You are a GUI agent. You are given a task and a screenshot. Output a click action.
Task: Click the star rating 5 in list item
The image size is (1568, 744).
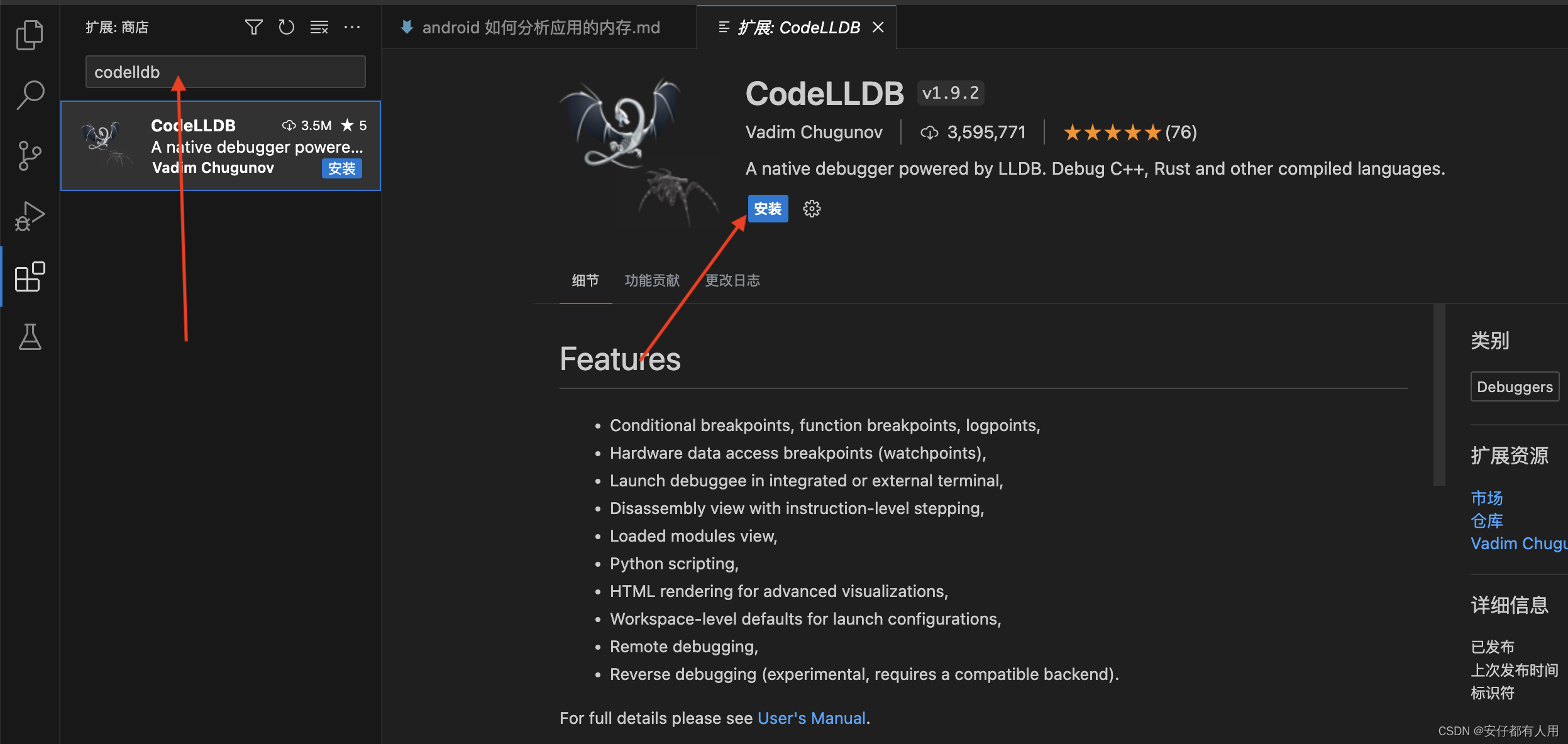pyautogui.click(x=354, y=126)
